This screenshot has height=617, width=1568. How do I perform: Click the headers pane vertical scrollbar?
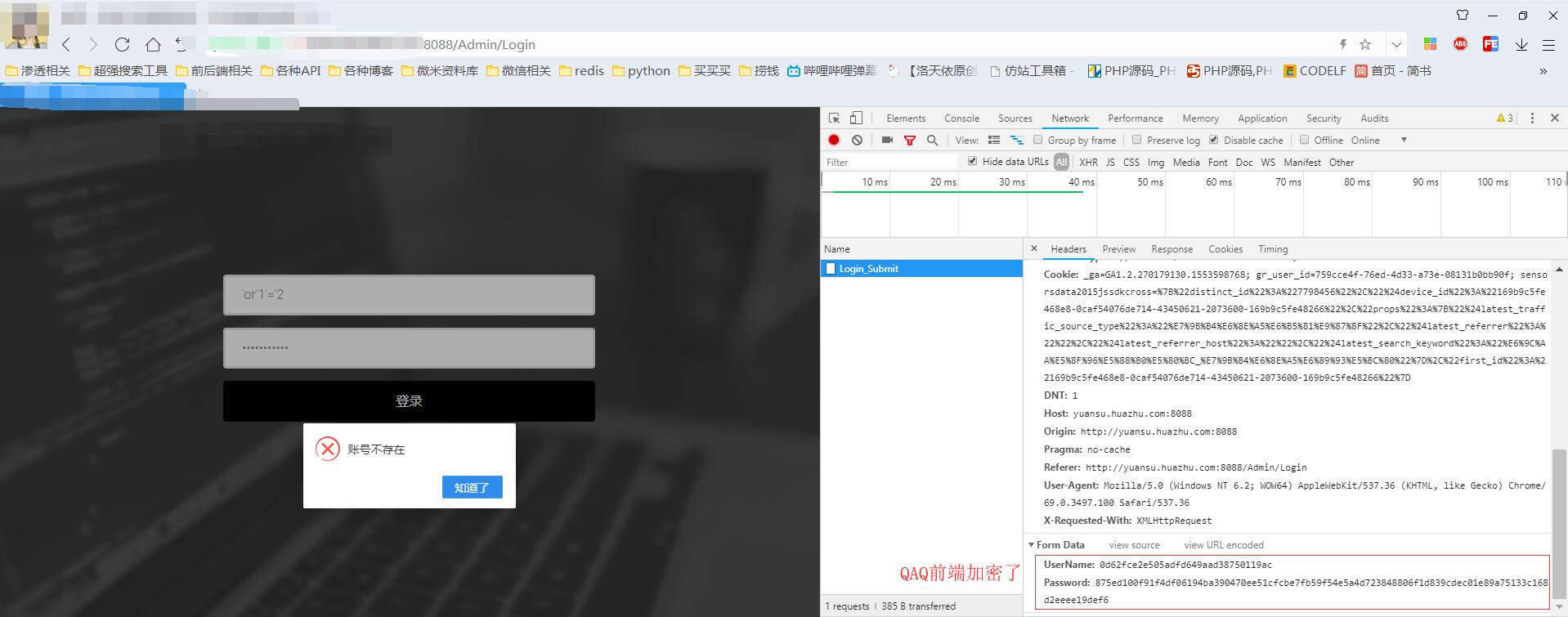tap(1559, 523)
